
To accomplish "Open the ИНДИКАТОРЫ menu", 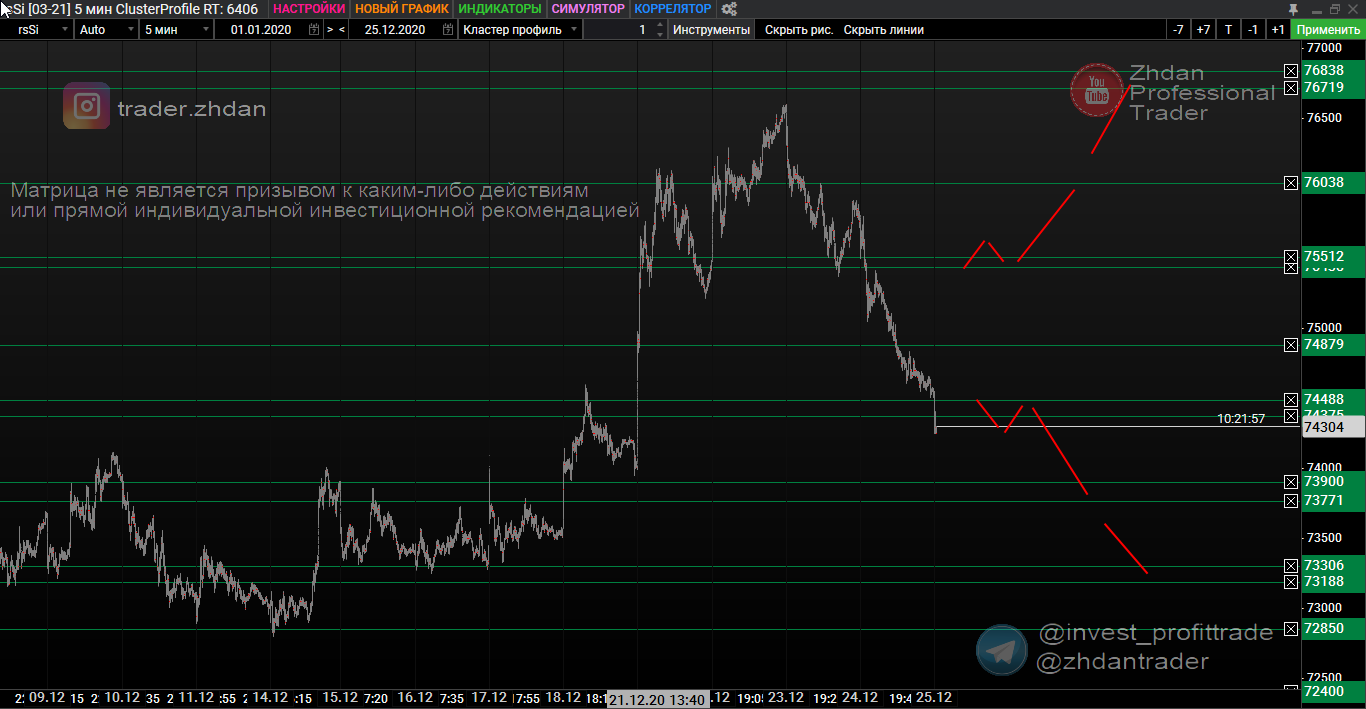I will point(499,9).
